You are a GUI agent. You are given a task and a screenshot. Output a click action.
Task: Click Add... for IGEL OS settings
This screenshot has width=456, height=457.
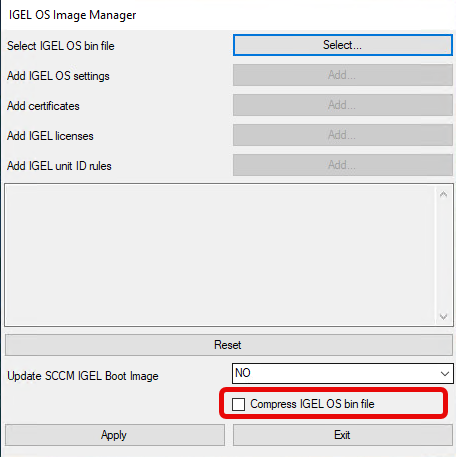point(343,75)
